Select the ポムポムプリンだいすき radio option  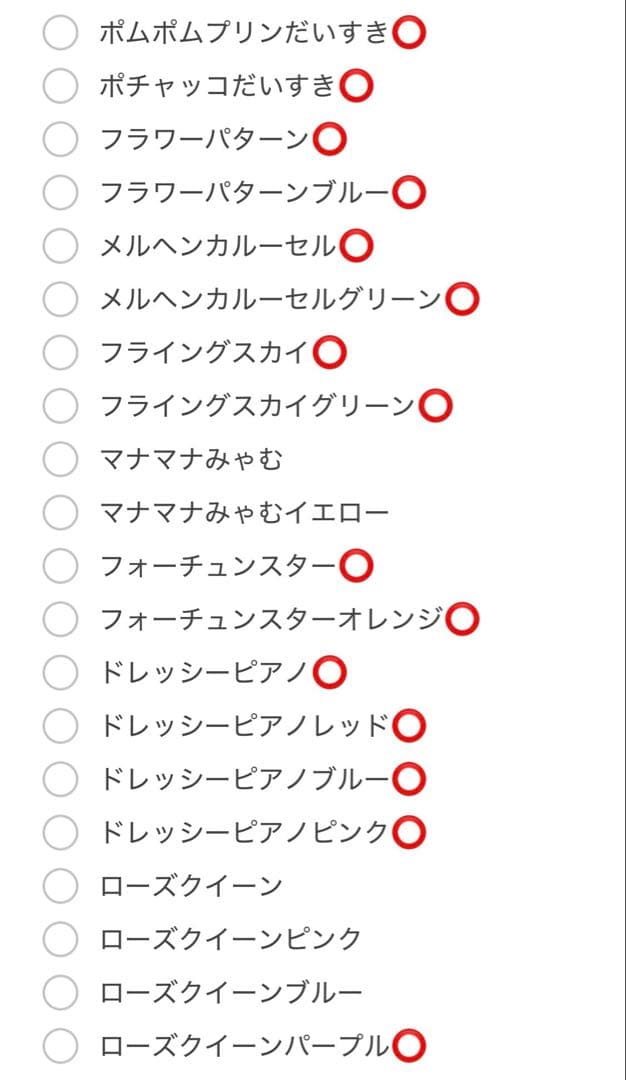point(59,31)
